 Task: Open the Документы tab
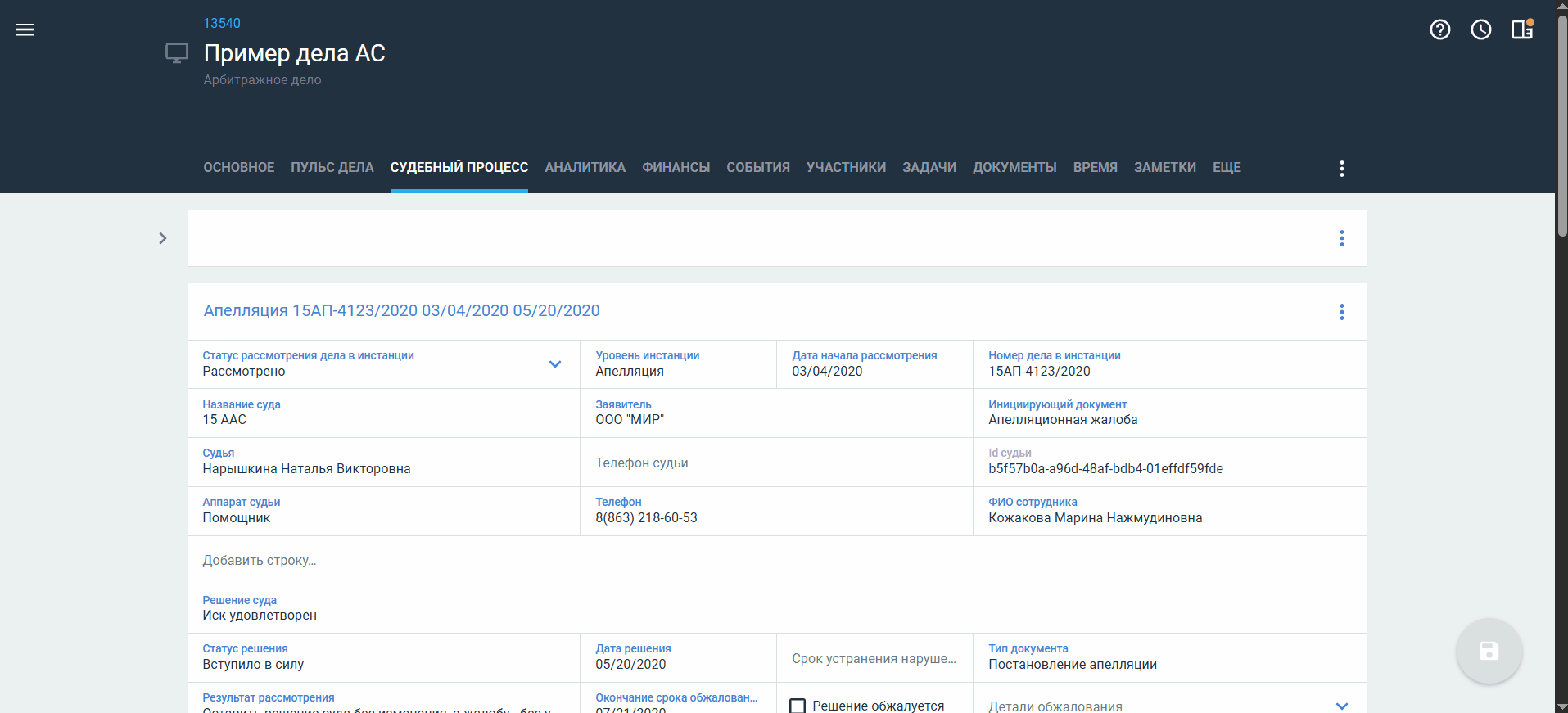pyautogui.click(x=1014, y=168)
